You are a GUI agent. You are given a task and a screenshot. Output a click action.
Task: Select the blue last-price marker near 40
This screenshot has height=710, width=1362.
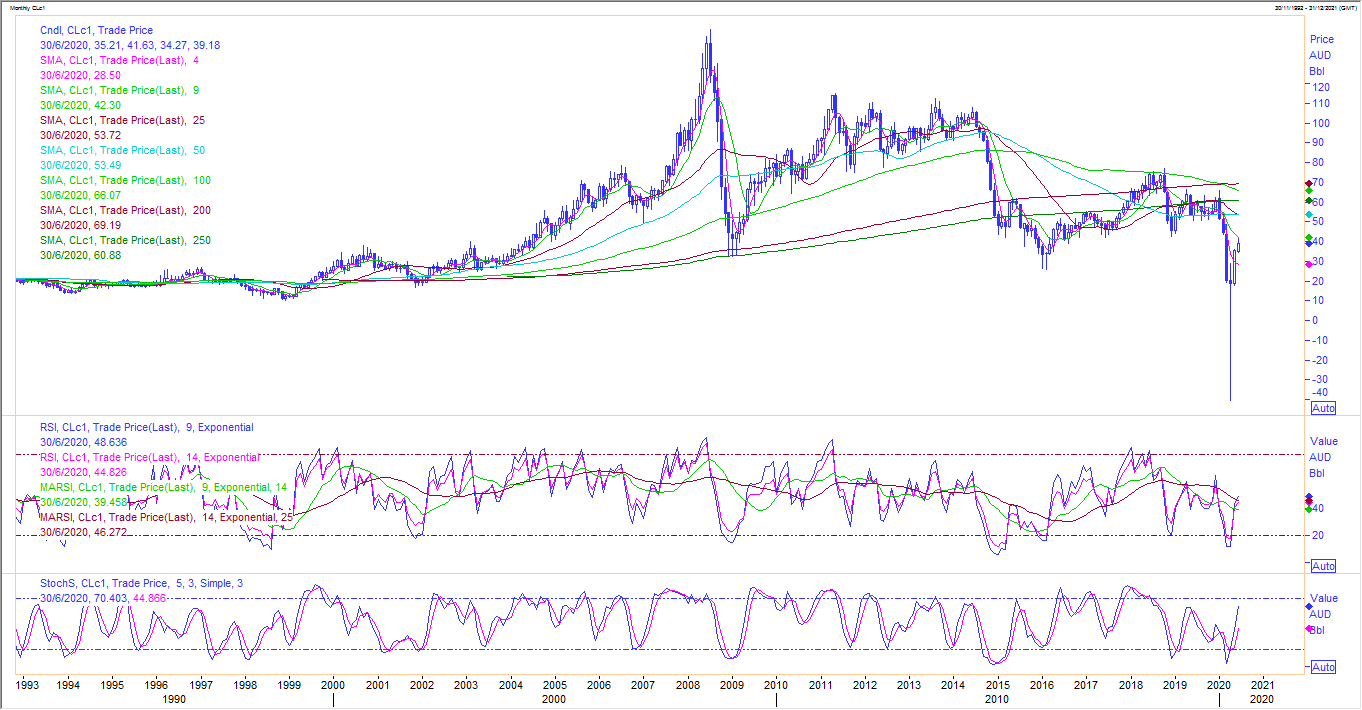pyautogui.click(x=1310, y=243)
